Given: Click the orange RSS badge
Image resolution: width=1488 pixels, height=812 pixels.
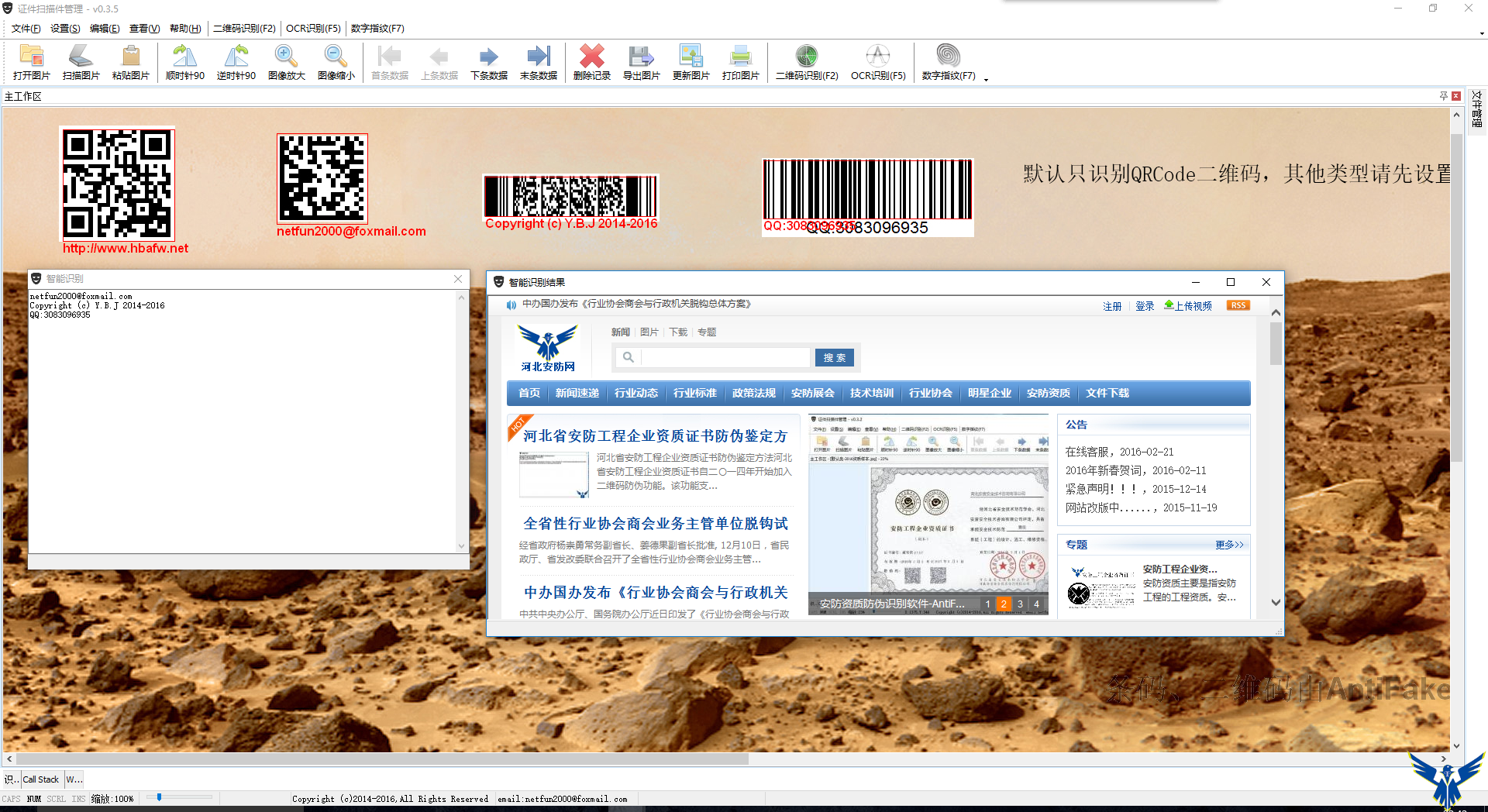Looking at the screenshot, I should point(1238,305).
